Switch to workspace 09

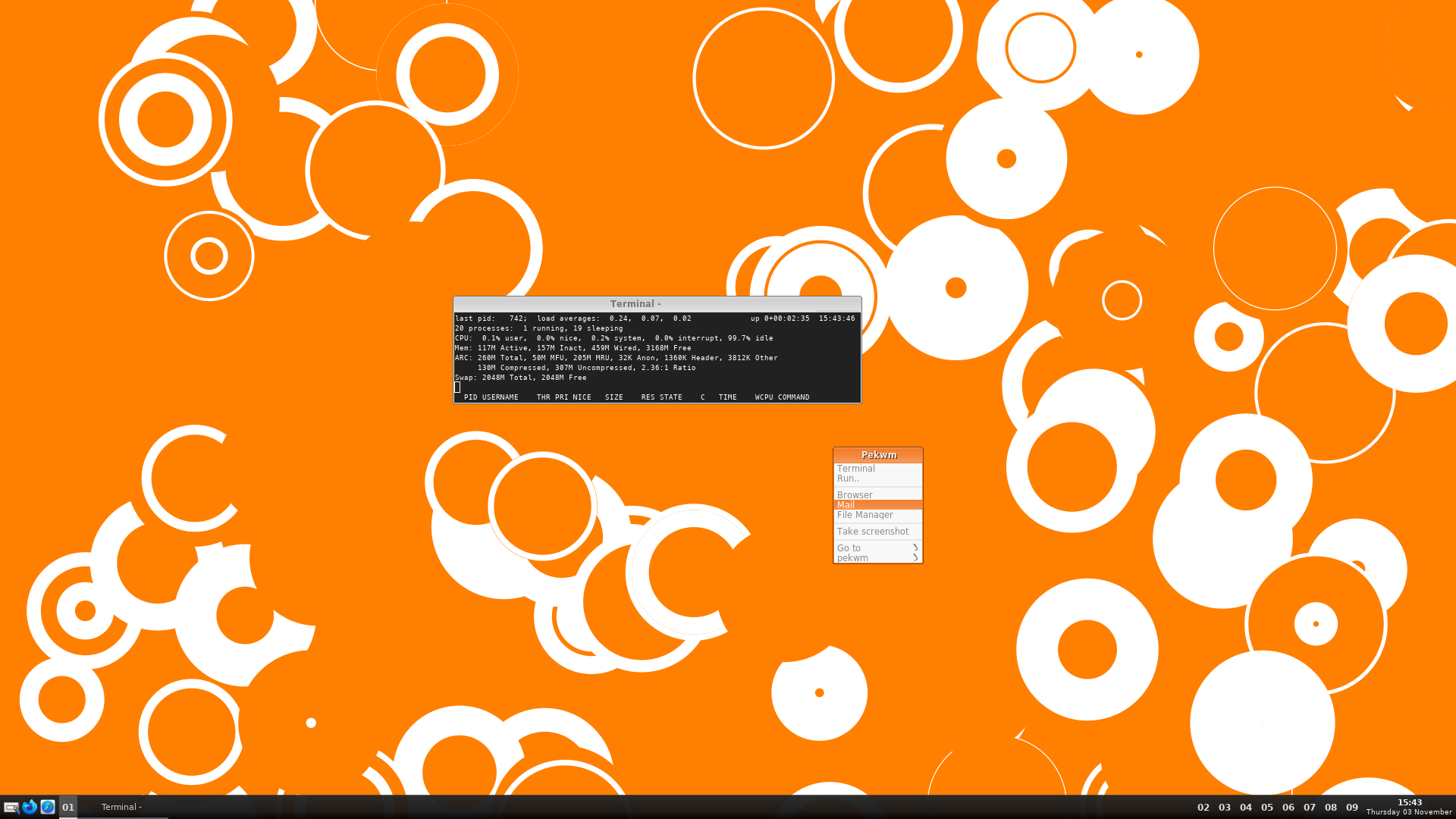point(1352,808)
